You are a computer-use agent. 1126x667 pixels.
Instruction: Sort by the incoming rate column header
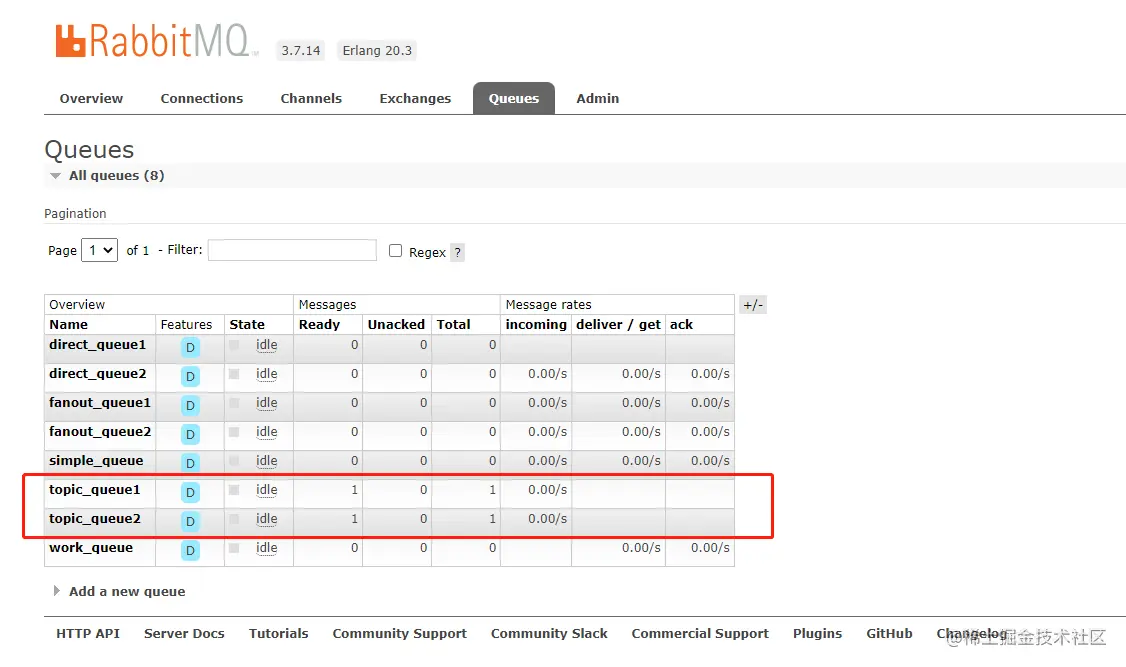point(536,325)
